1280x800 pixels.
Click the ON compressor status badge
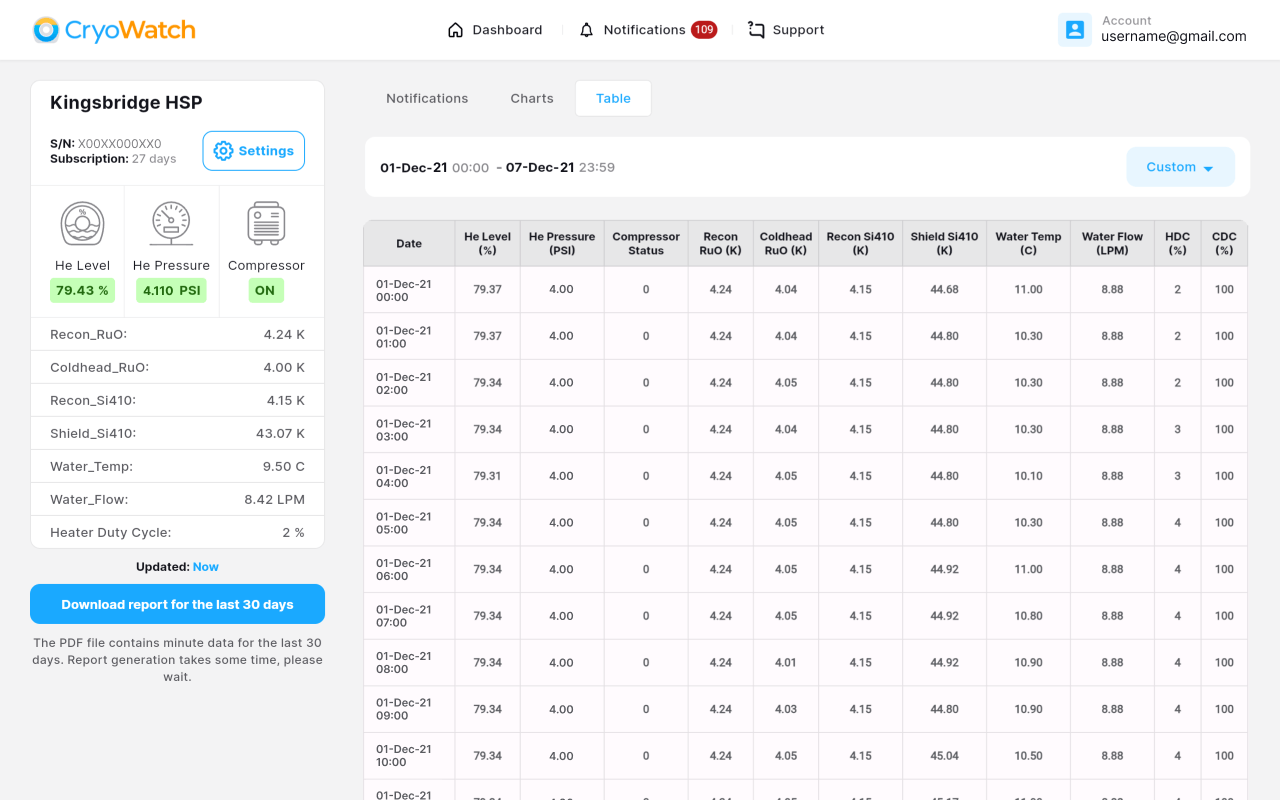click(265, 291)
